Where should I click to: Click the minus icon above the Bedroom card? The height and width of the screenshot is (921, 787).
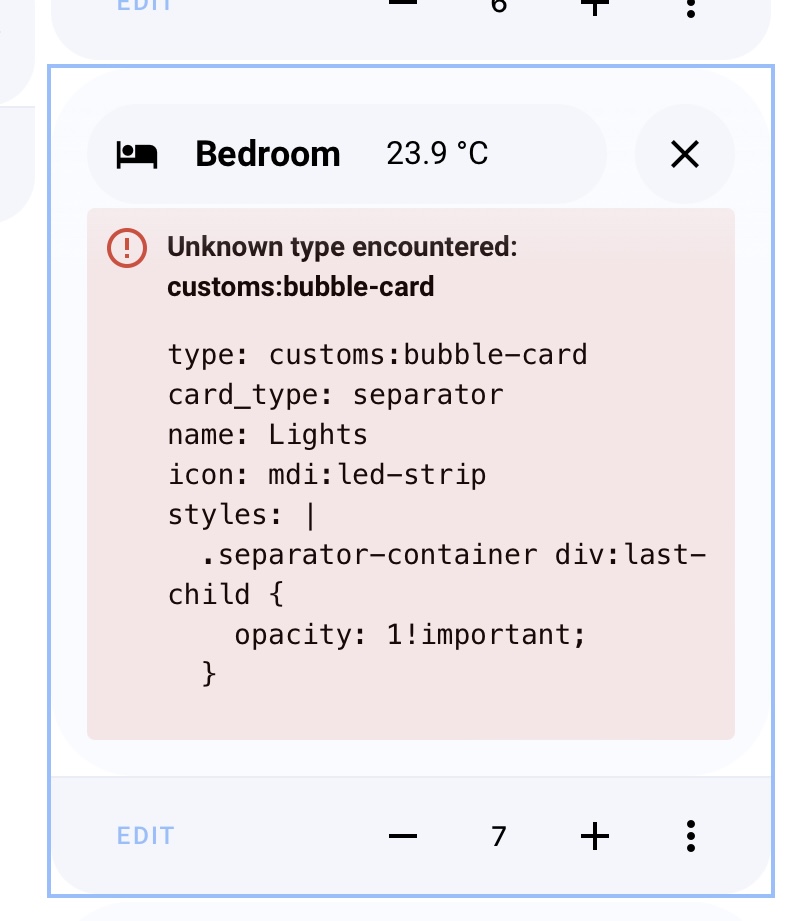coord(403,5)
